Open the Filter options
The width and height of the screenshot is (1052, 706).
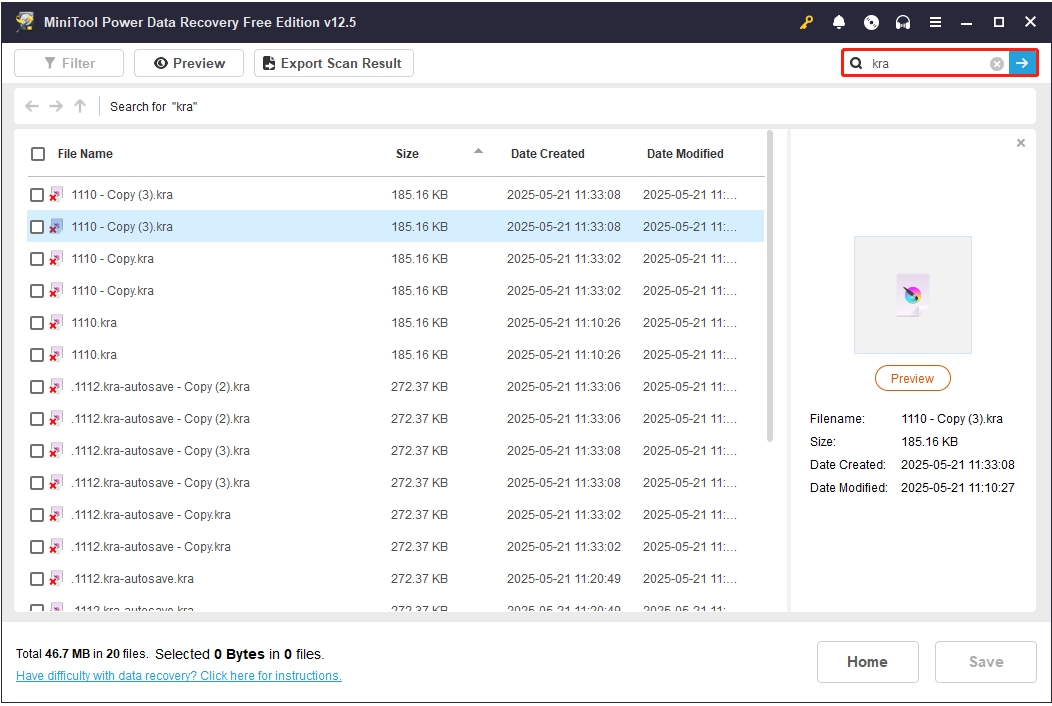[x=68, y=62]
